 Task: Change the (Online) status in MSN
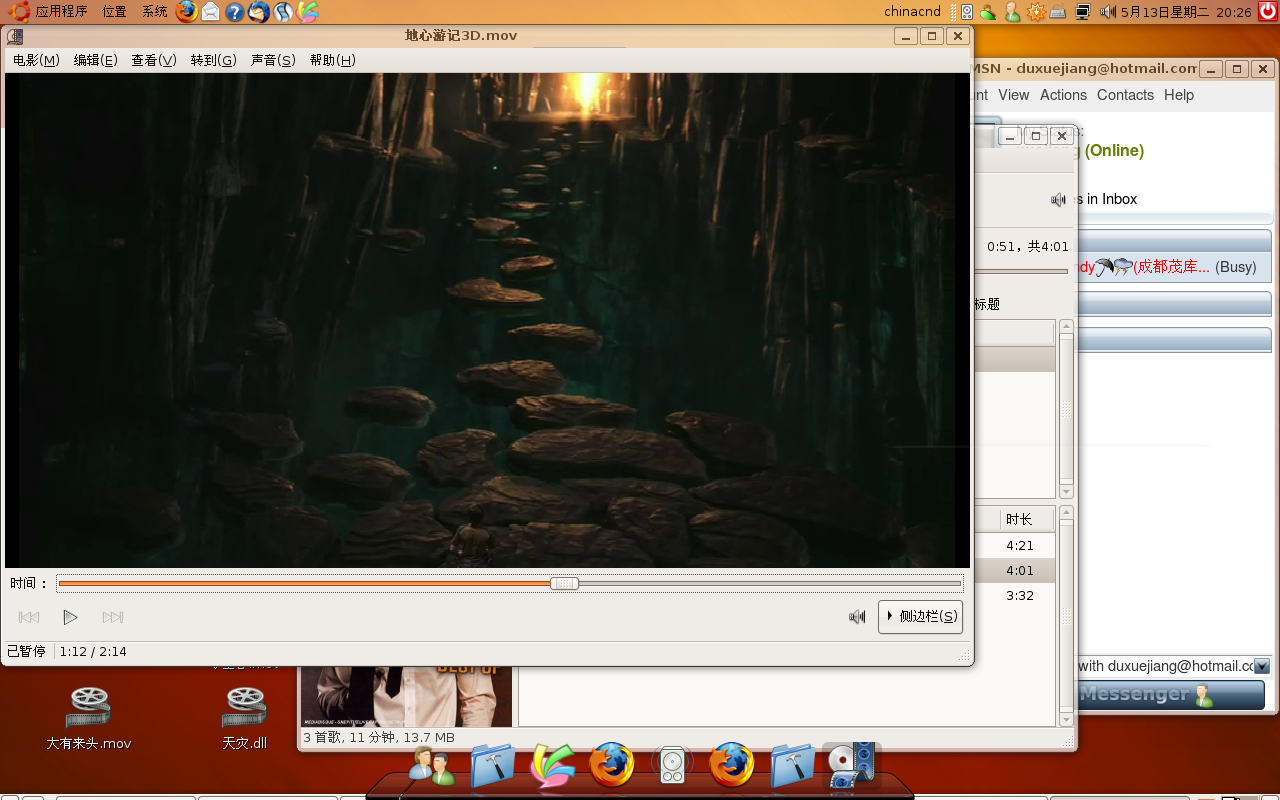click(1114, 151)
